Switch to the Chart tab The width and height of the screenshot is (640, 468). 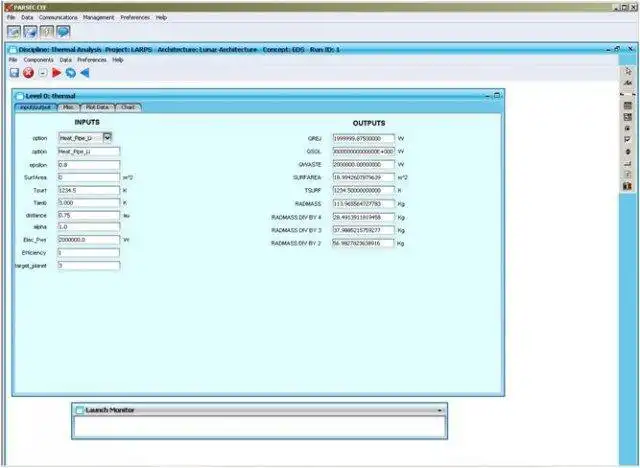pyautogui.click(x=128, y=107)
